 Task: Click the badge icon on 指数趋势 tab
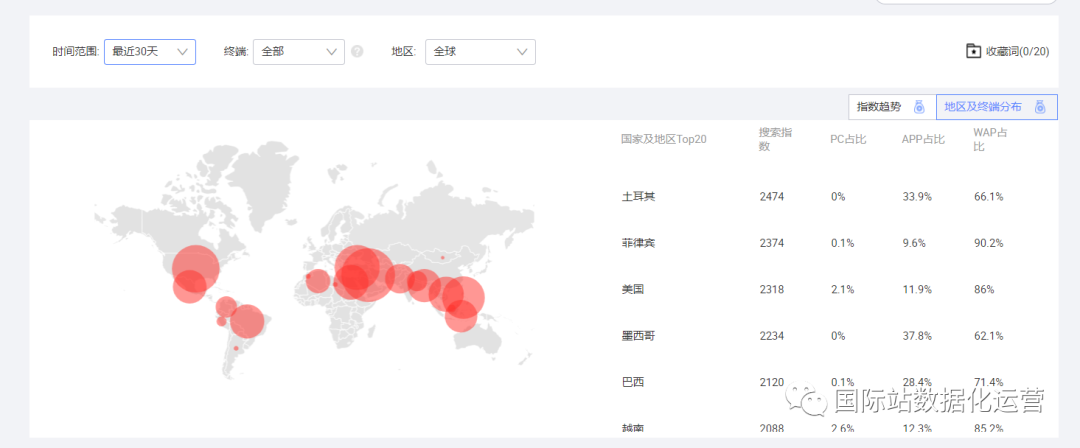pyautogui.click(x=919, y=107)
